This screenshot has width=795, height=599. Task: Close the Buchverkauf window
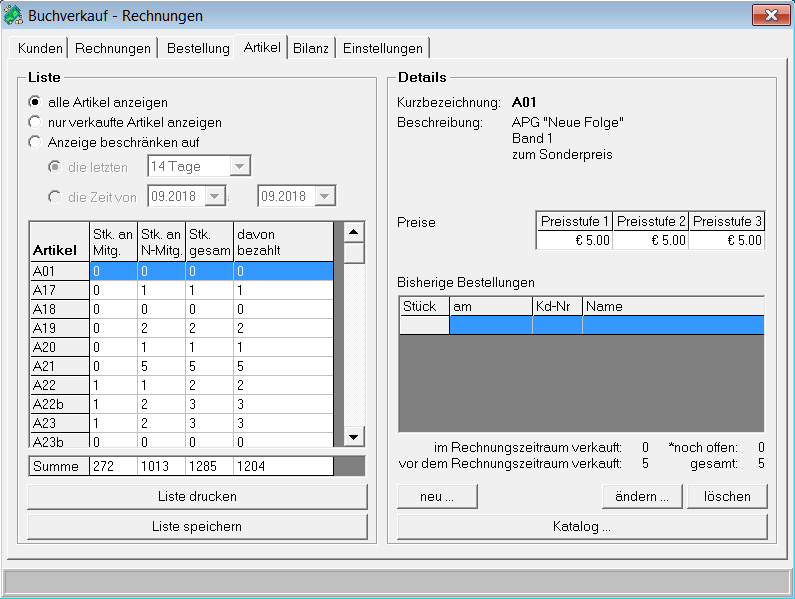point(770,16)
